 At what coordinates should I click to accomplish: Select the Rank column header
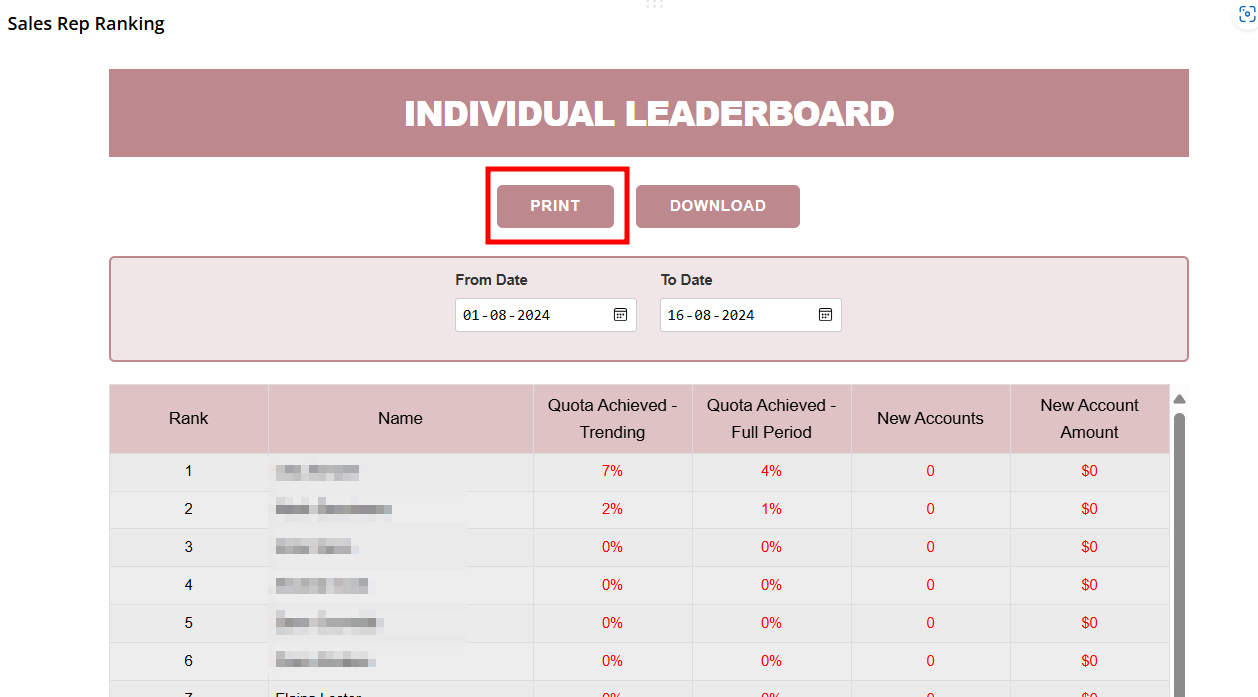pyautogui.click(x=189, y=419)
